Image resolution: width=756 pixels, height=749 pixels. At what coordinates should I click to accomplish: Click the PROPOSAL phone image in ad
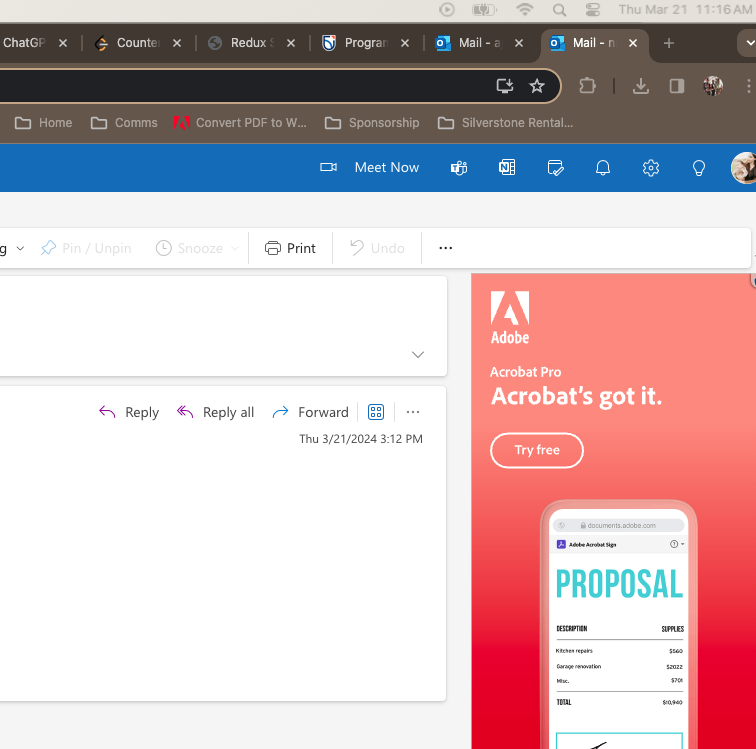click(619, 625)
